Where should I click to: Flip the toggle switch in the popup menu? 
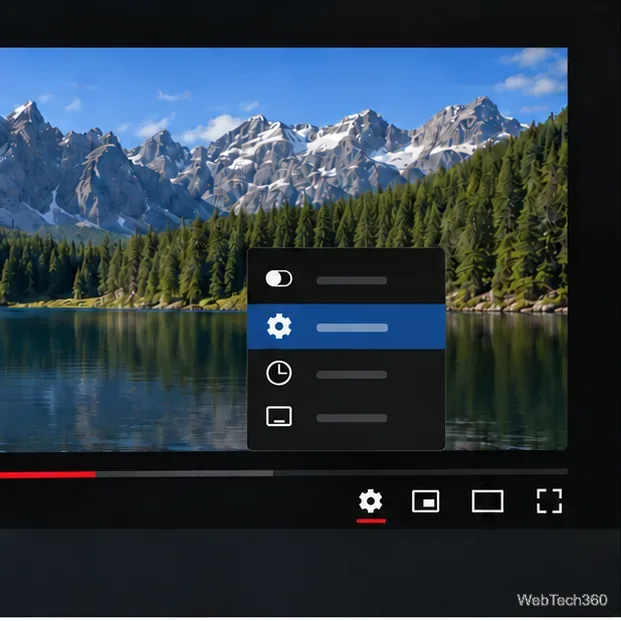tap(279, 278)
